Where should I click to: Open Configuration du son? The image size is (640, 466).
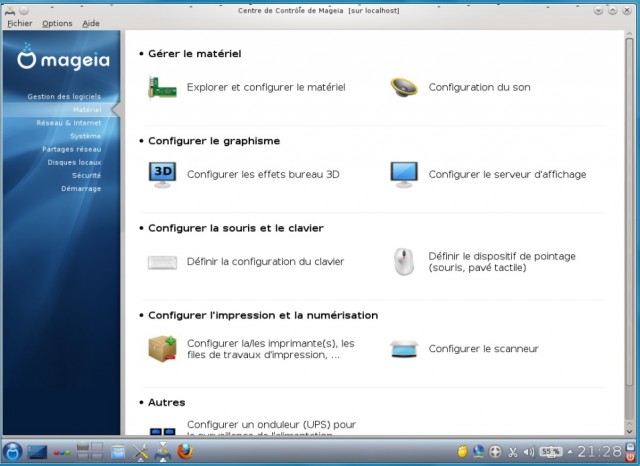(x=480, y=87)
